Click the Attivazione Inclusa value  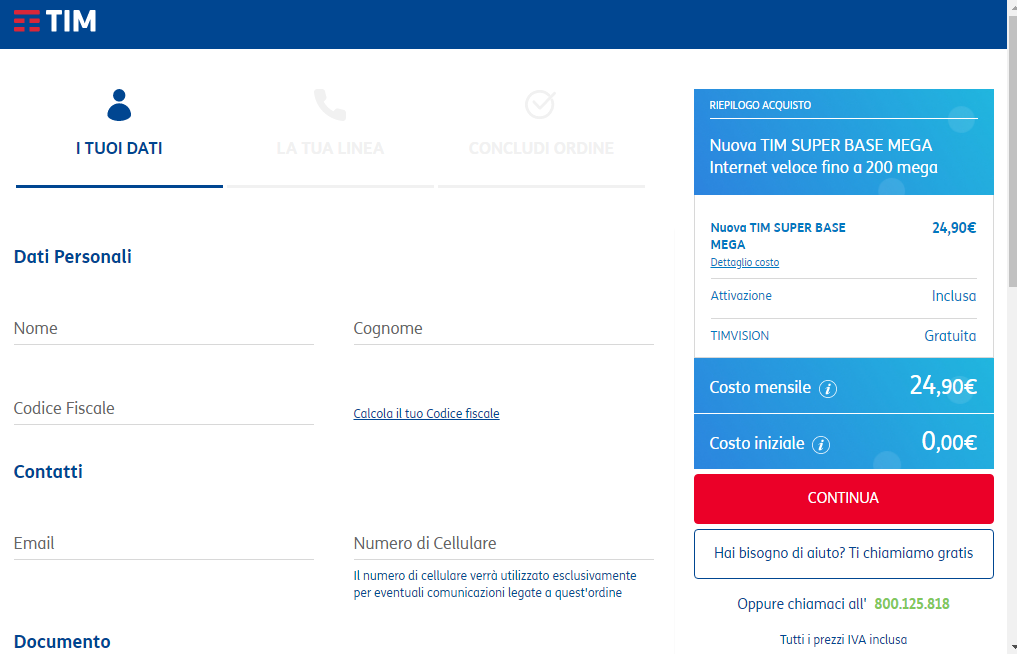pyautogui.click(x=953, y=296)
